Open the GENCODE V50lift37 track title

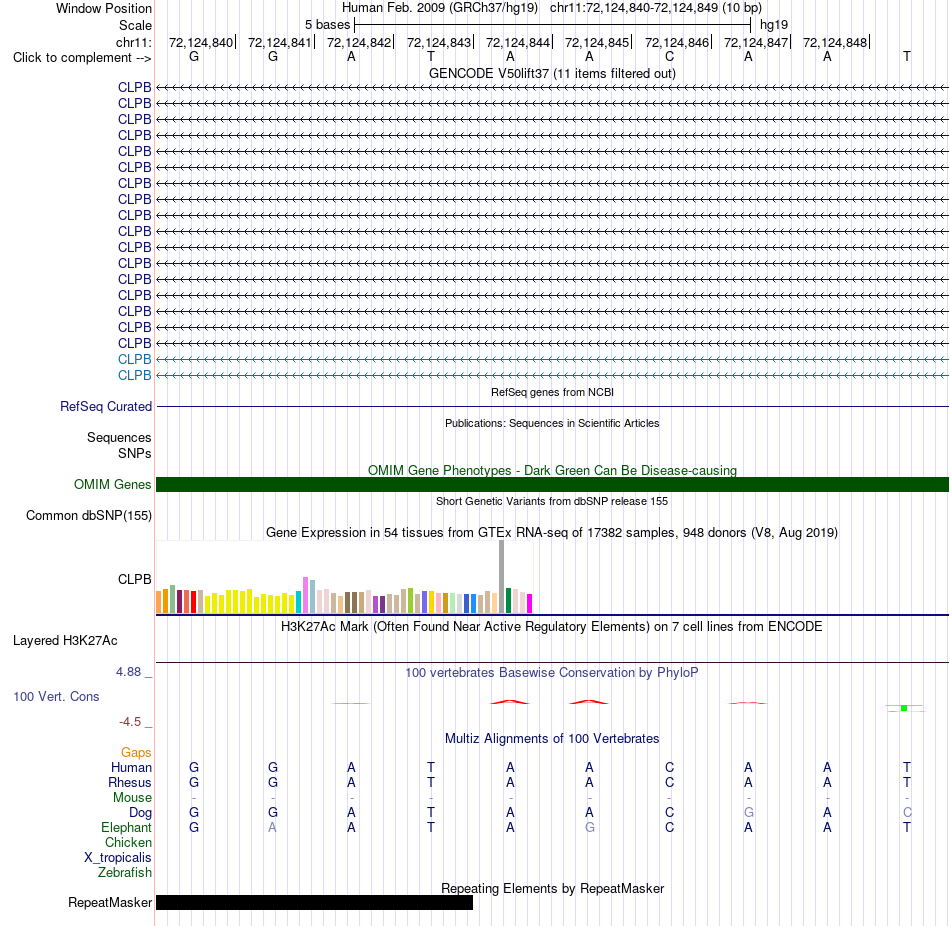click(x=552, y=73)
